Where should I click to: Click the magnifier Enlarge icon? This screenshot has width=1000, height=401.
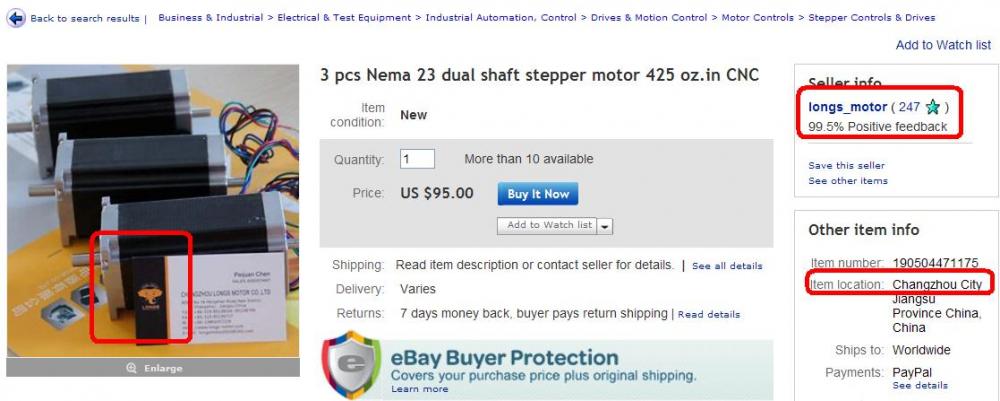[131, 368]
